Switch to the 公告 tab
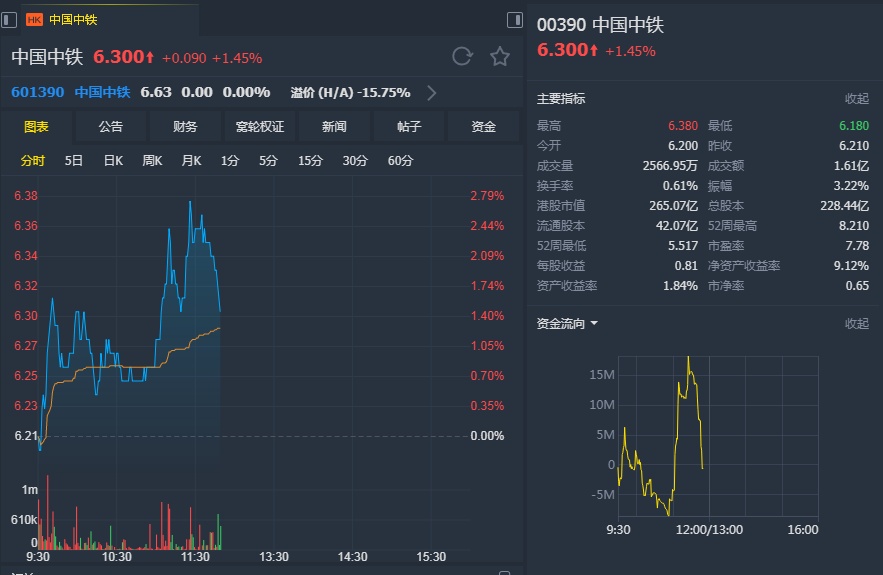 pyautogui.click(x=111, y=127)
